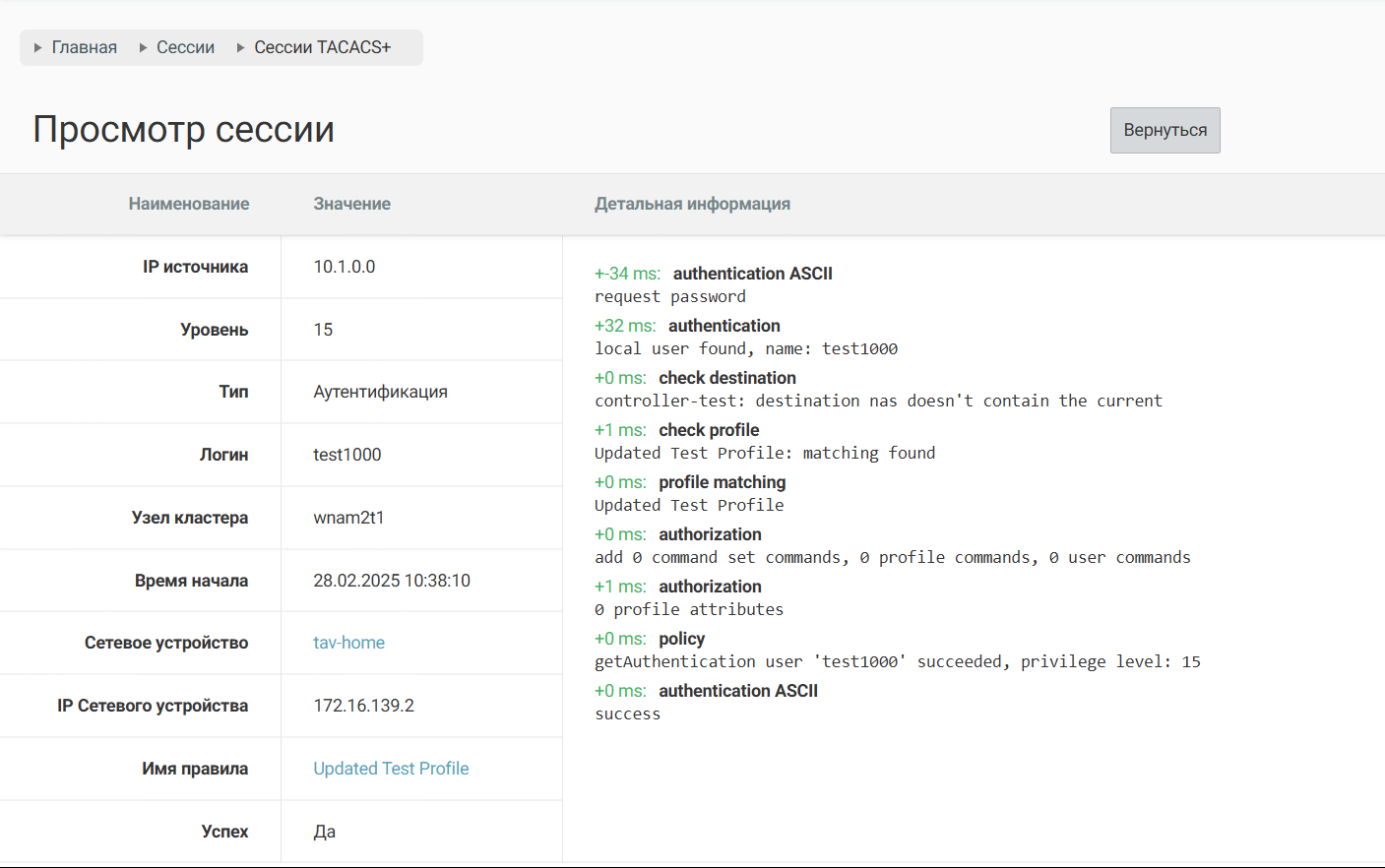Click the Просмотр сессии page heading

click(183, 130)
